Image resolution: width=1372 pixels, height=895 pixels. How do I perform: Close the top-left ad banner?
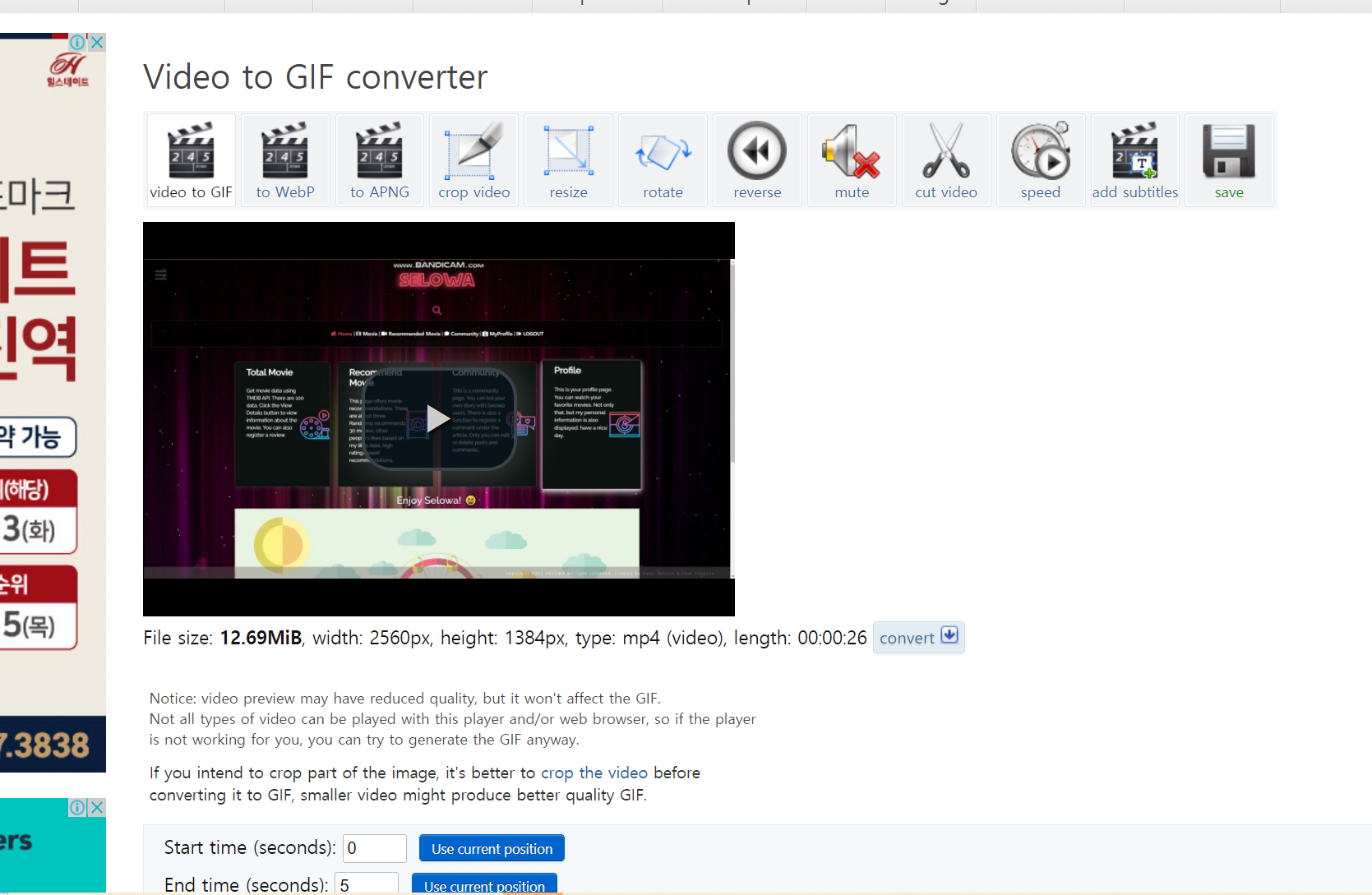97,42
